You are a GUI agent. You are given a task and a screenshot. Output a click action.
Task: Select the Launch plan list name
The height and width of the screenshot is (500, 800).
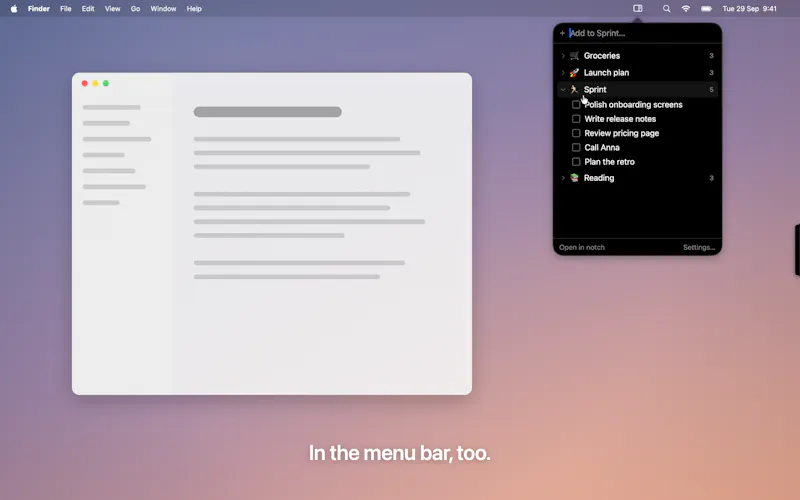point(606,72)
